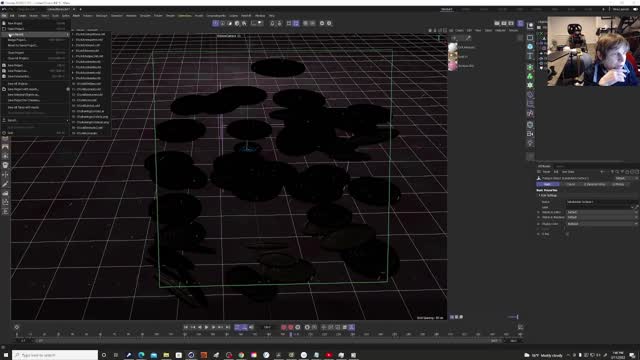The width and height of the screenshot is (640, 360).
Task: Open the Visible in Editor dropdown
Action: coord(602,212)
